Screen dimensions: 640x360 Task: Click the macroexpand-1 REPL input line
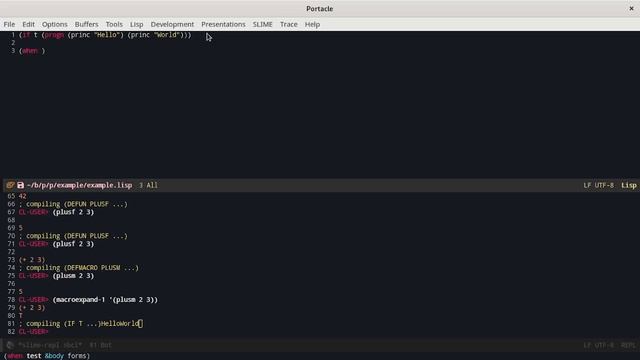105,300
